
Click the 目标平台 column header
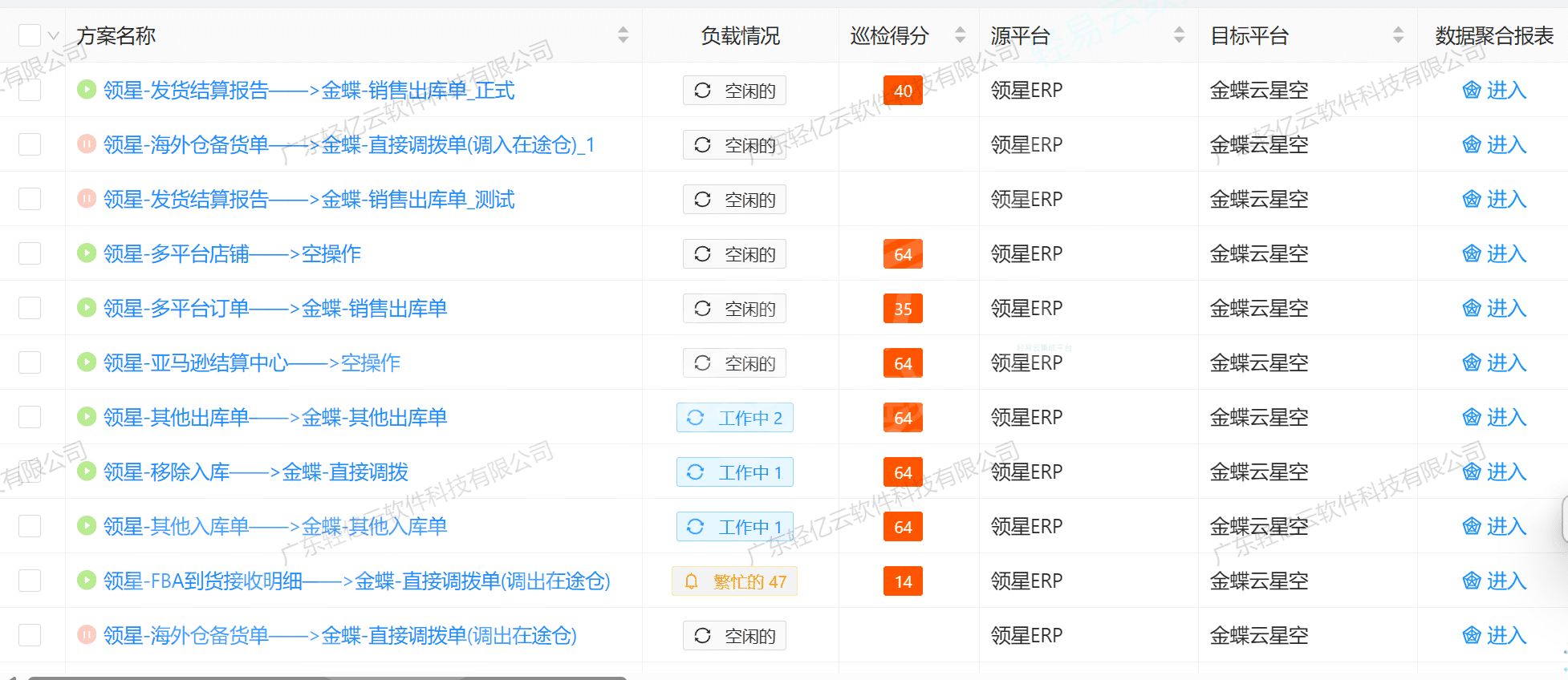1249,35
